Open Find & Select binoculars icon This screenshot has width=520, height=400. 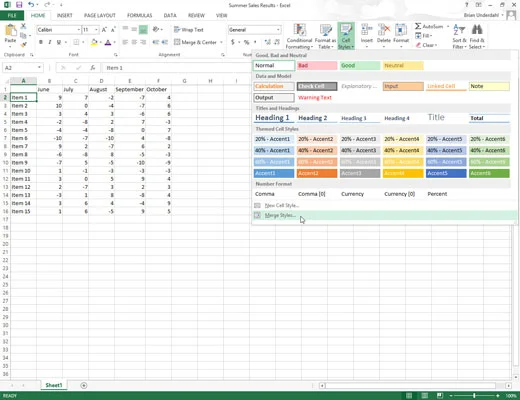click(477, 30)
